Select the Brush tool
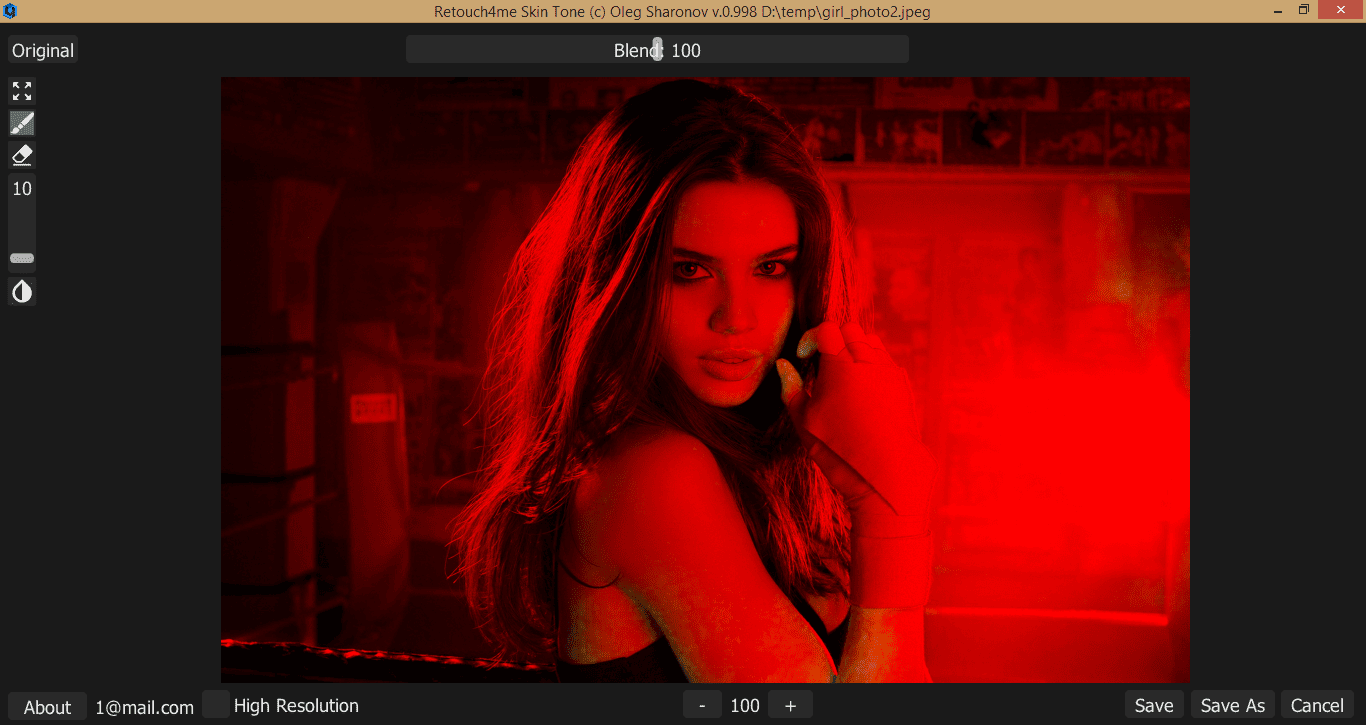 click(22, 124)
